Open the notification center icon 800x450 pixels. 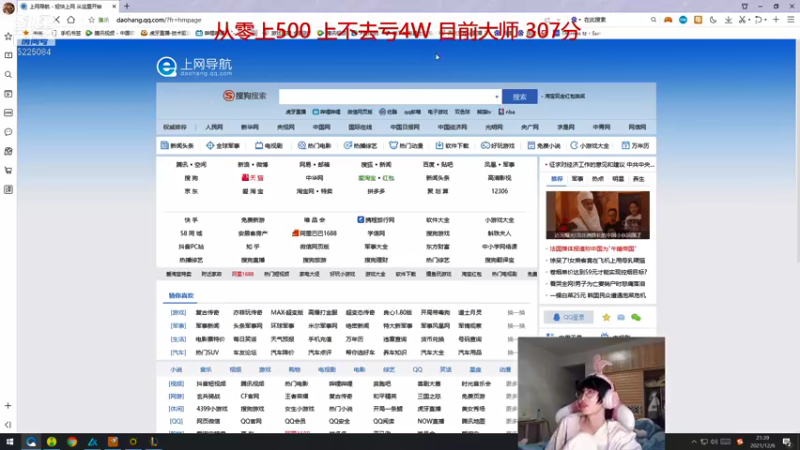point(787,442)
